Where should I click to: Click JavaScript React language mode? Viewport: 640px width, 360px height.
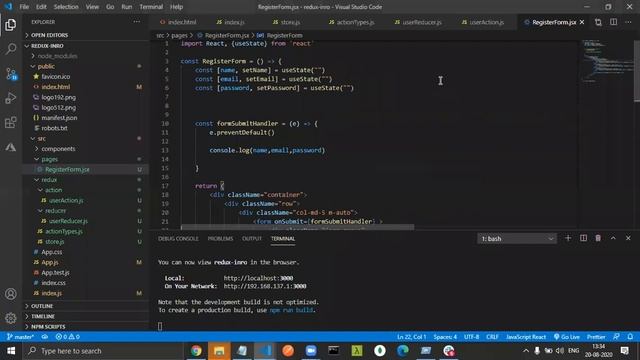[x=526, y=337]
